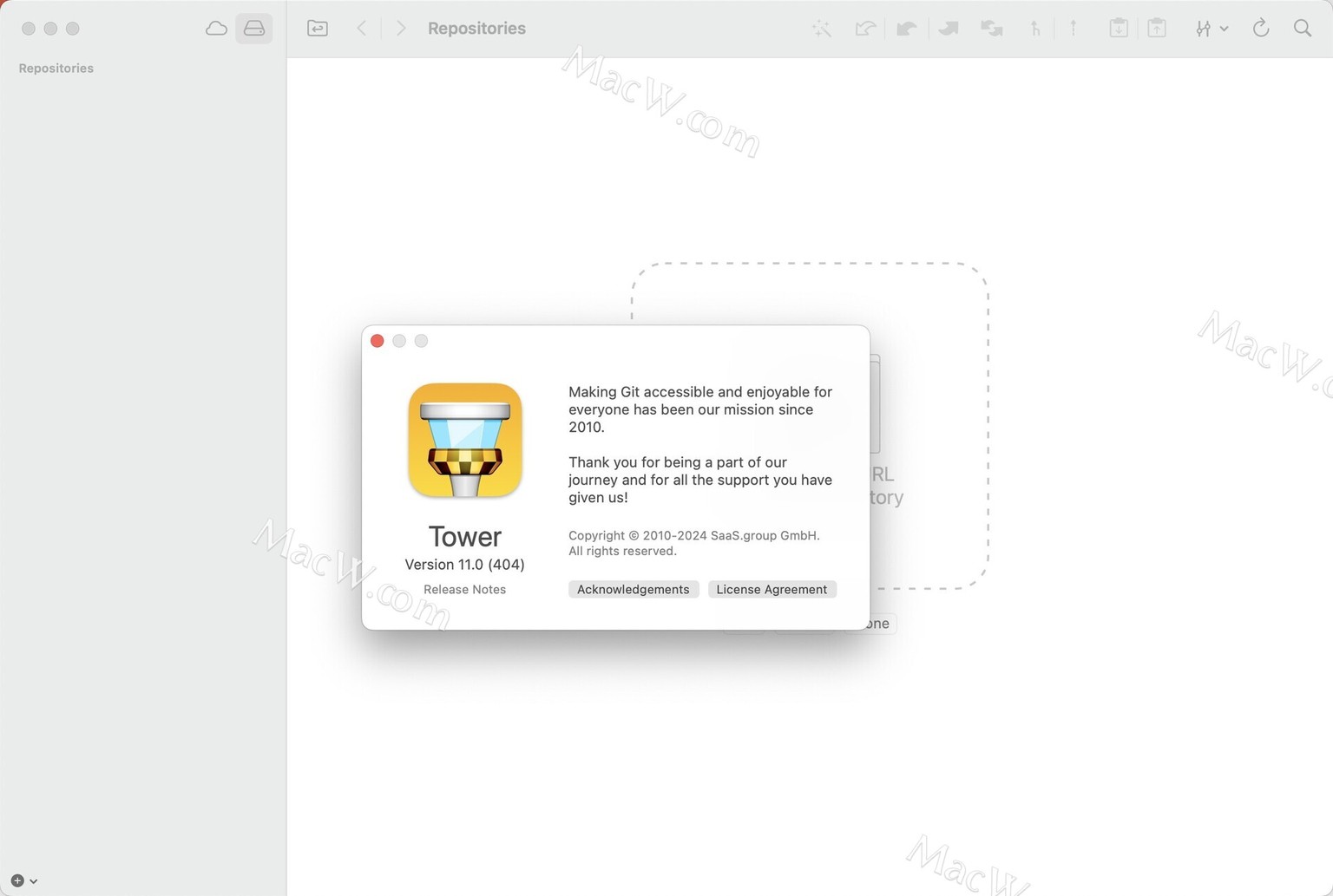Close the About Tower window

[378, 341]
